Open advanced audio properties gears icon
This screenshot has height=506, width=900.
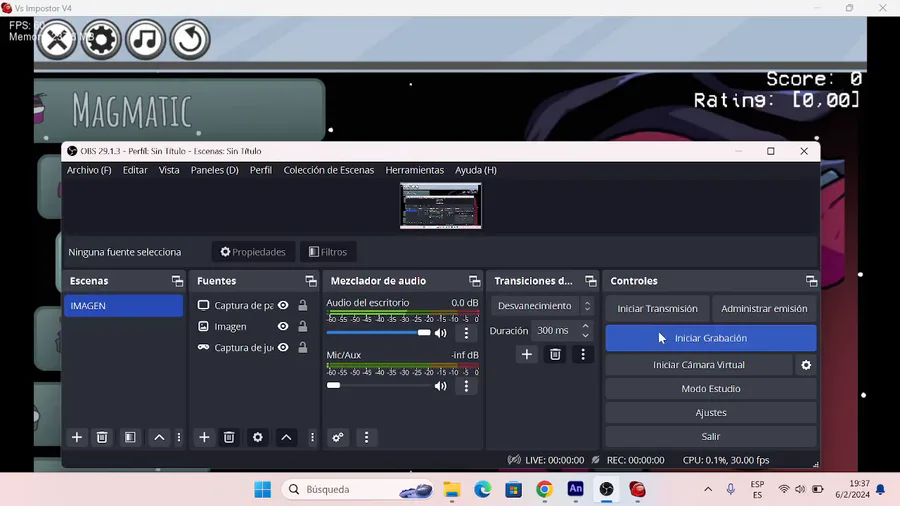click(x=338, y=437)
